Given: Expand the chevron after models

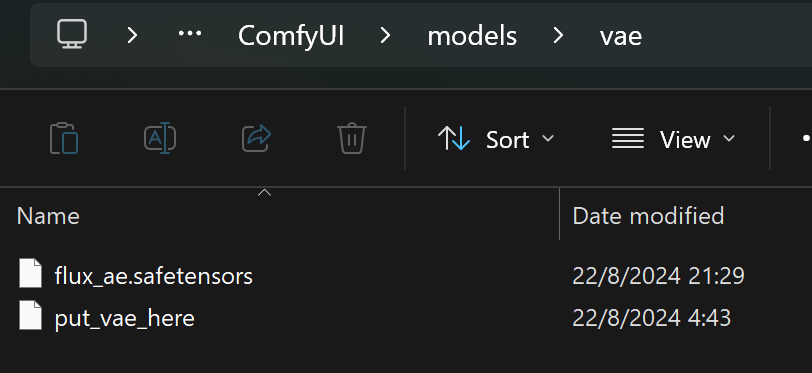Looking at the screenshot, I should click(x=558, y=35).
